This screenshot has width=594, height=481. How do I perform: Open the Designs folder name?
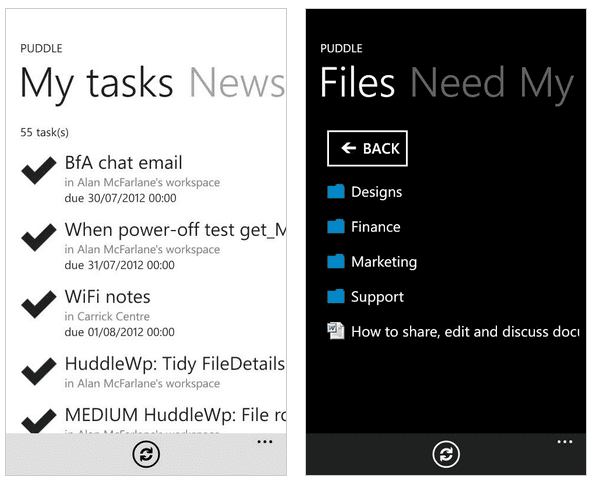[x=377, y=192]
